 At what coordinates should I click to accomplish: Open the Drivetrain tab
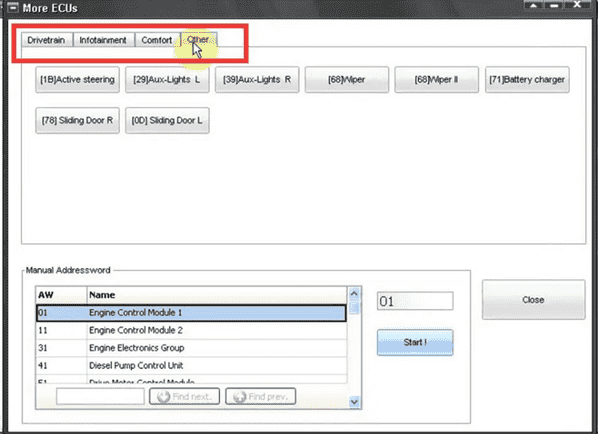click(x=47, y=40)
